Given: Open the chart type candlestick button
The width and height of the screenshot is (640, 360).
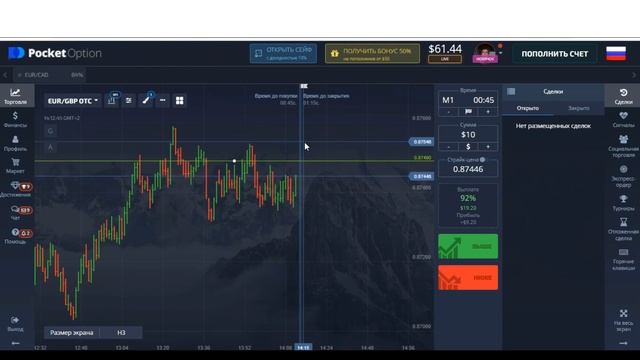Looking at the screenshot, I should pos(111,100).
